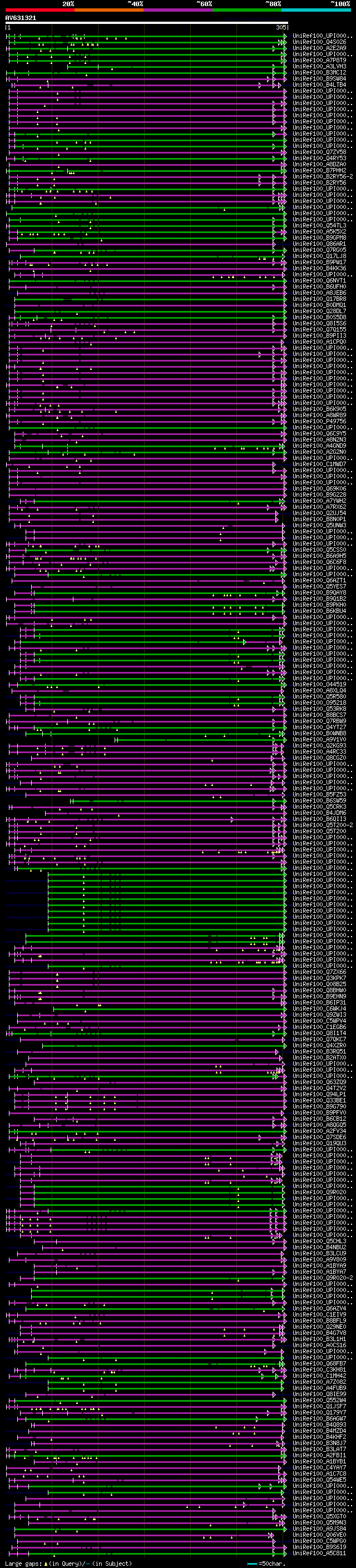Select the UniRef100_B0S5D8 label
Screen dimensions: 356x1568
tap(319, 317)
